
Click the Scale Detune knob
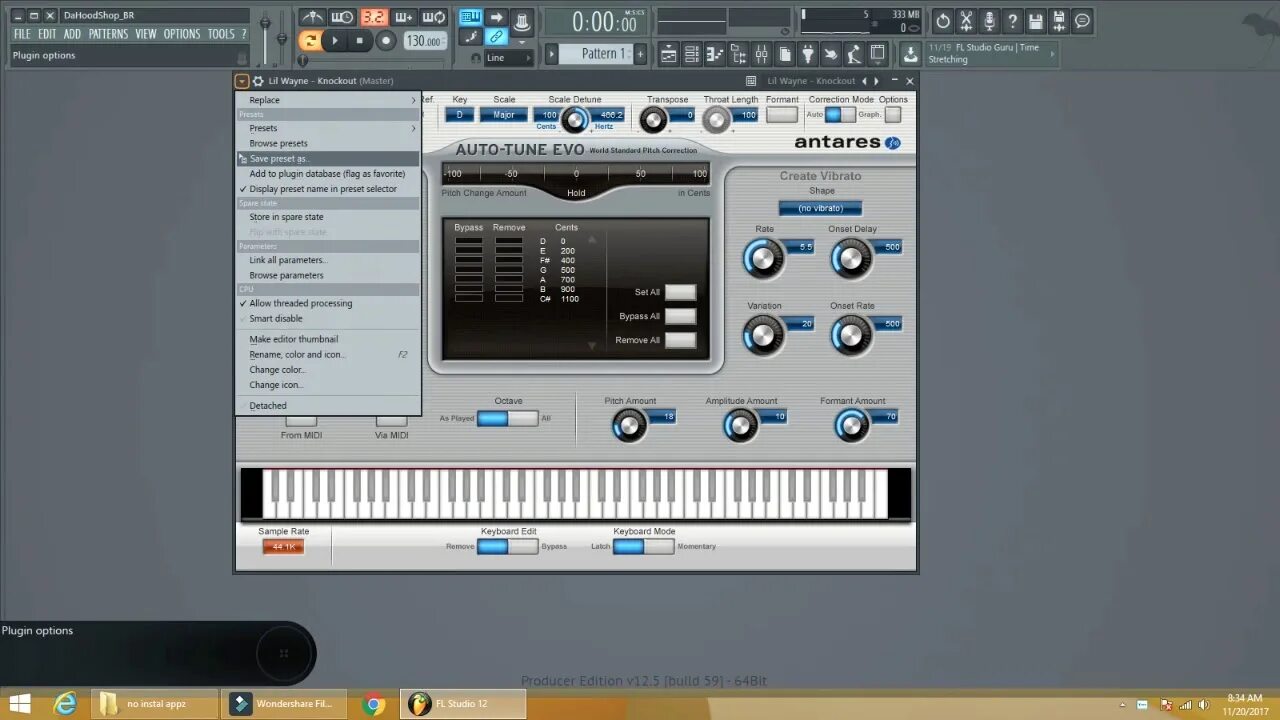point(574,121)
